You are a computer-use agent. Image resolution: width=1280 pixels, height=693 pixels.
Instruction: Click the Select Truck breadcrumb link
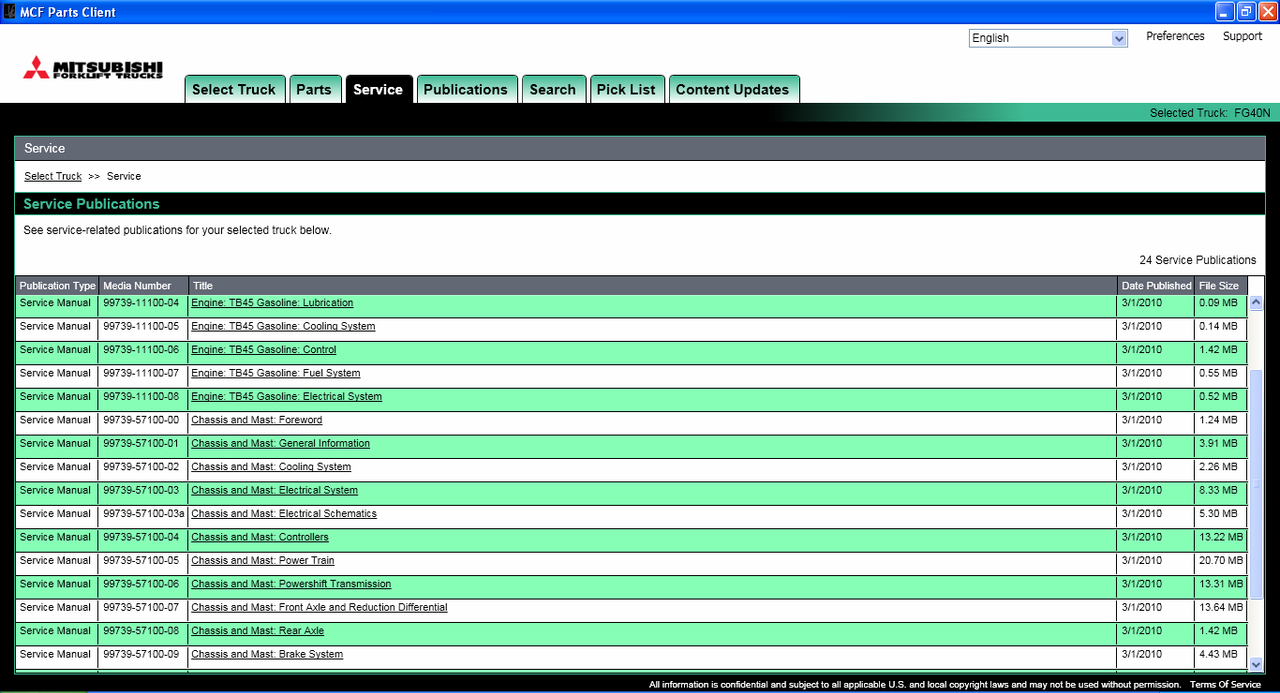pyautogui.click(x=53, y=176)
